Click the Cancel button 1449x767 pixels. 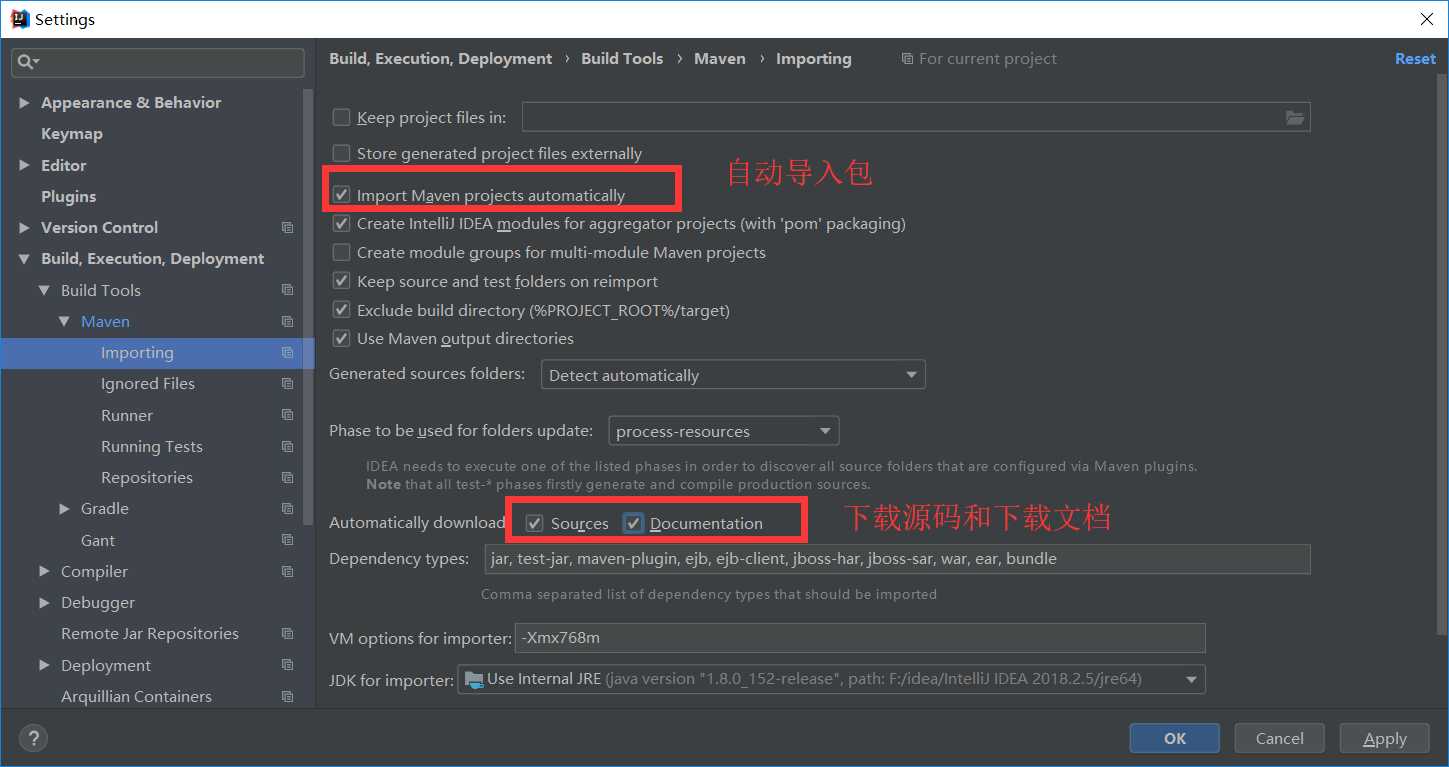click(x=1280, y=739)
